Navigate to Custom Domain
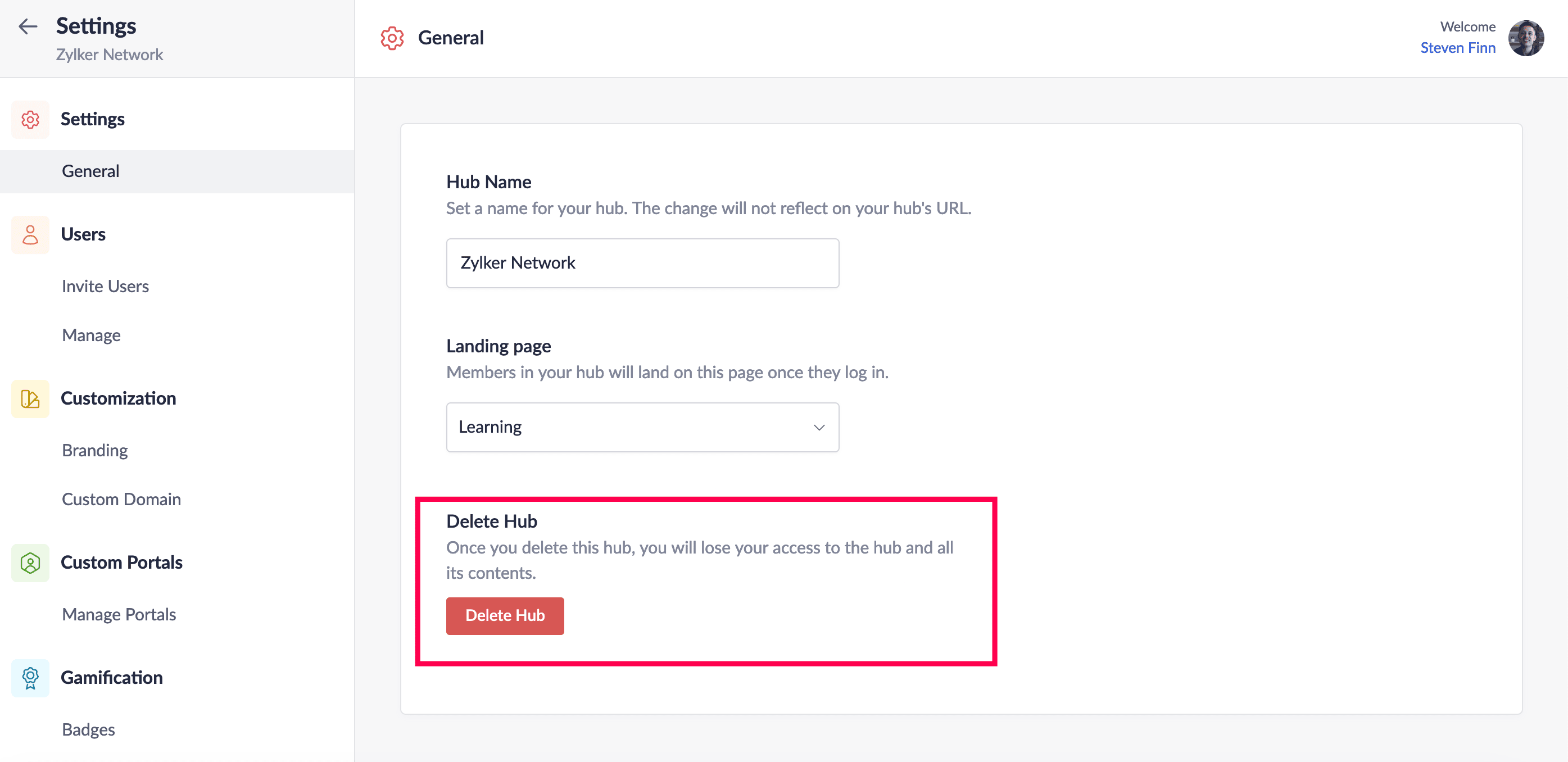 click(x=121, y=499)
